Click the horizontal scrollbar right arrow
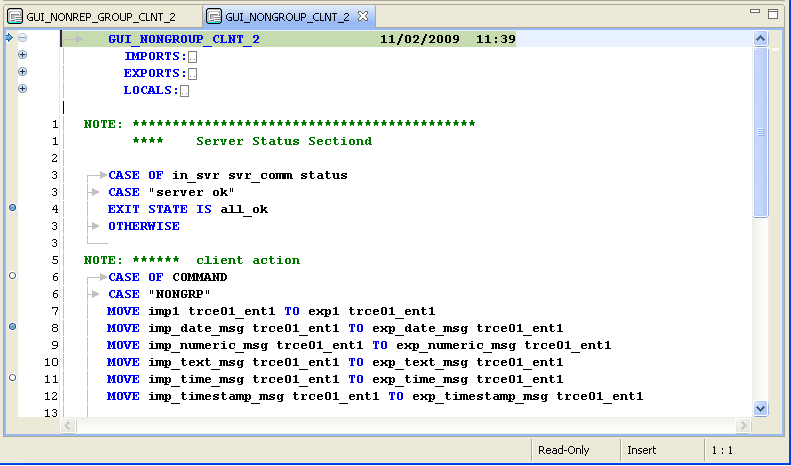This screenshot has width=791, height=466. 743,425
